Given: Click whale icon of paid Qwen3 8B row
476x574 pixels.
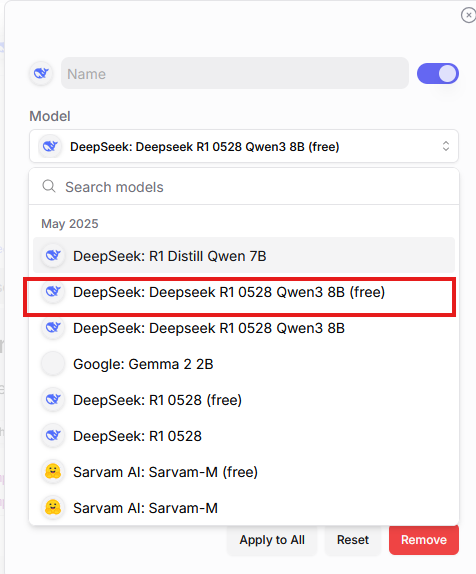Looking at the screenshot, I should tap(53, 328).
